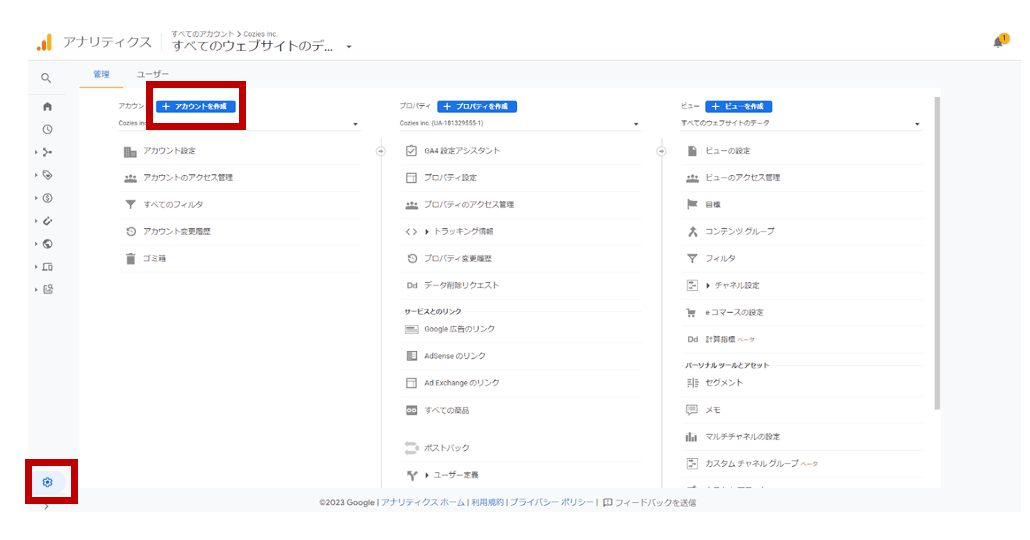
Task: Select コンテンツ グループ row
Action: coord(803,232)
